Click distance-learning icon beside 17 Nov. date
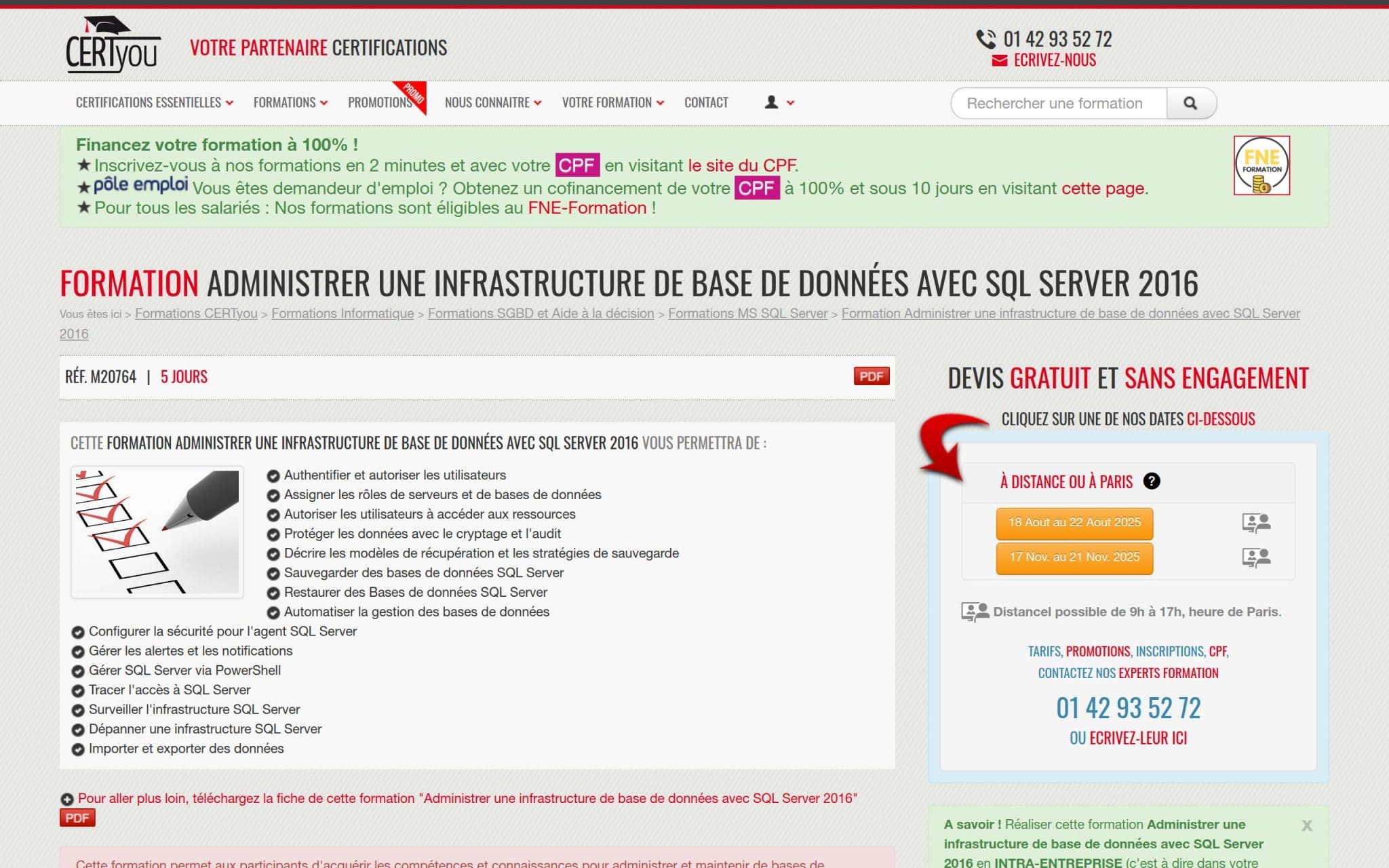Viewport: 1389px width, 868px height. (1256, 557)
